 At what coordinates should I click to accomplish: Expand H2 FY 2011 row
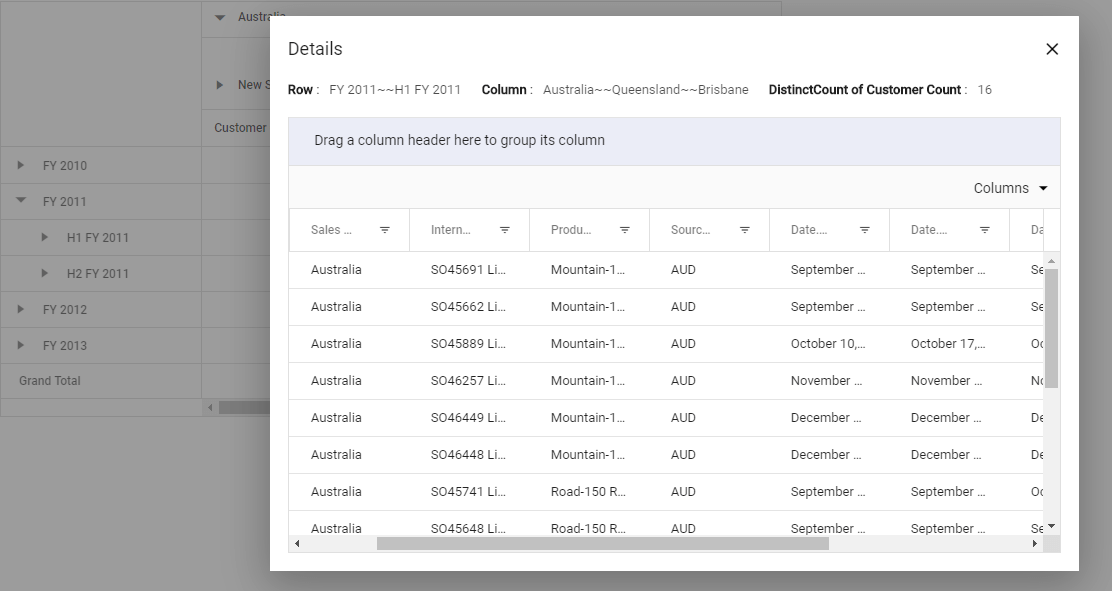point(45,273)
